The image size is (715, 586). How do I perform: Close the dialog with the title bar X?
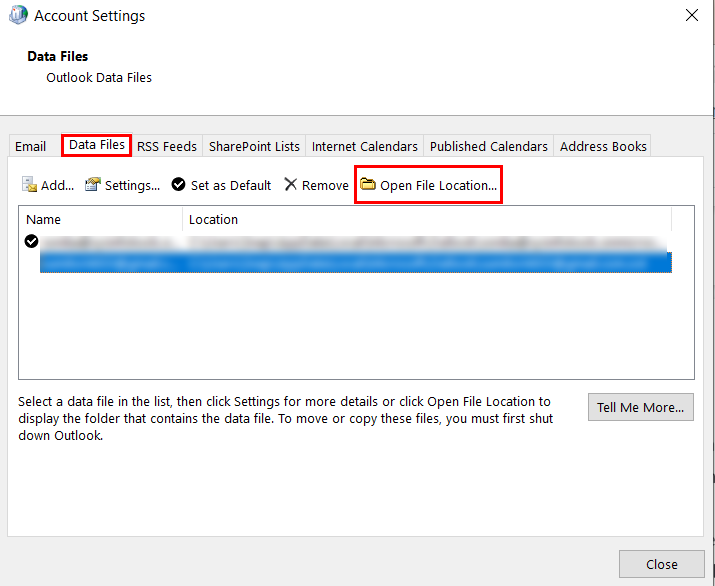691,15
